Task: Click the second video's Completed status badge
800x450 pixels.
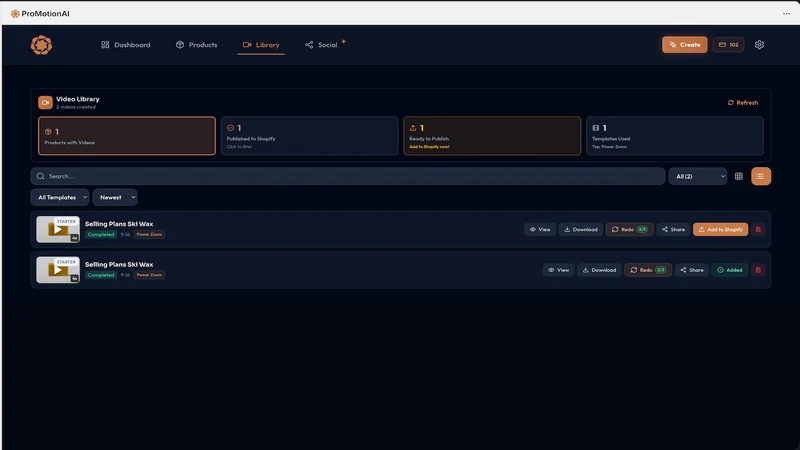Action: (101, 275)
